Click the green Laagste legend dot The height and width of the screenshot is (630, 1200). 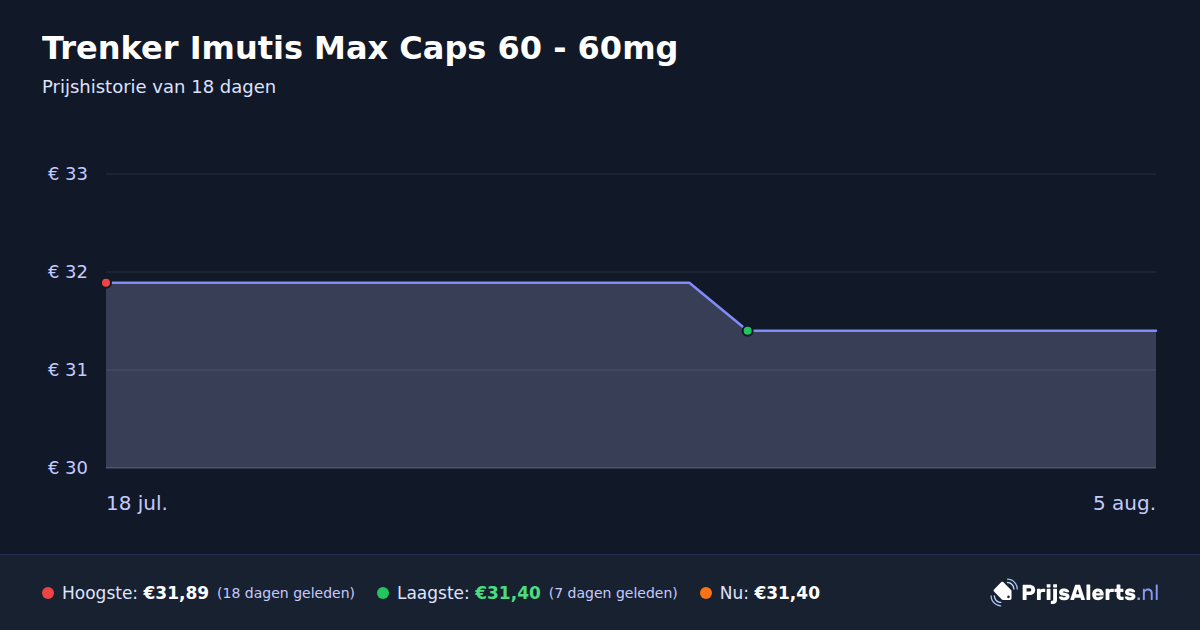383,593
